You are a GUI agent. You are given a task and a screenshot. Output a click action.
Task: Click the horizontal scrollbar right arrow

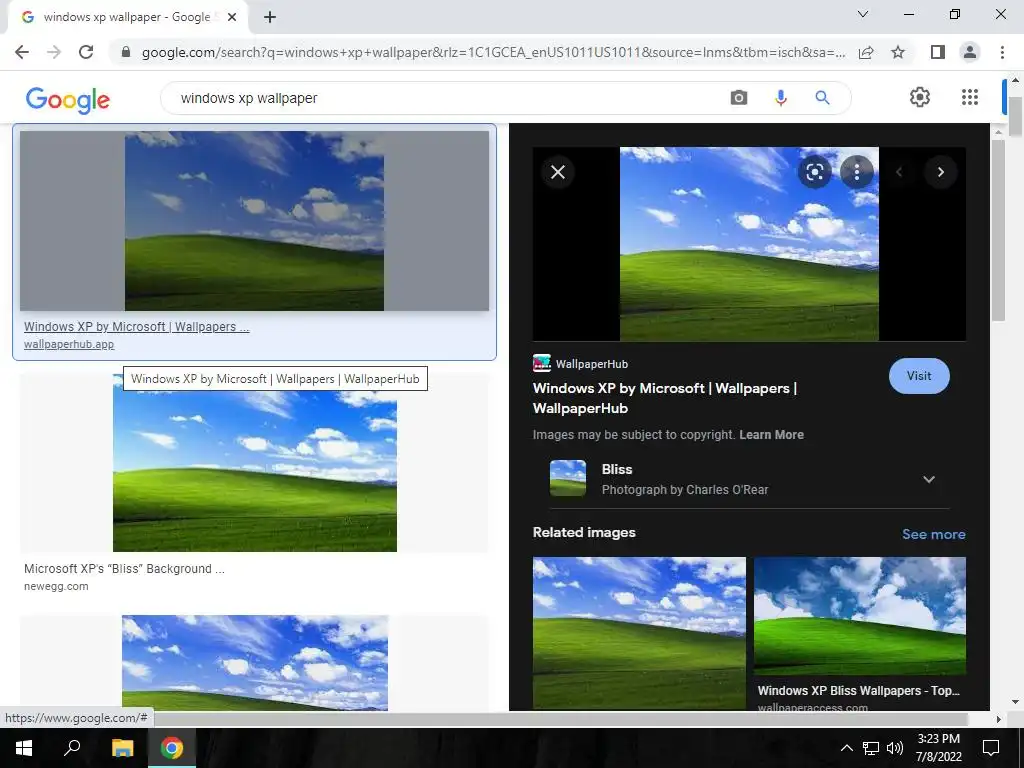997,719
